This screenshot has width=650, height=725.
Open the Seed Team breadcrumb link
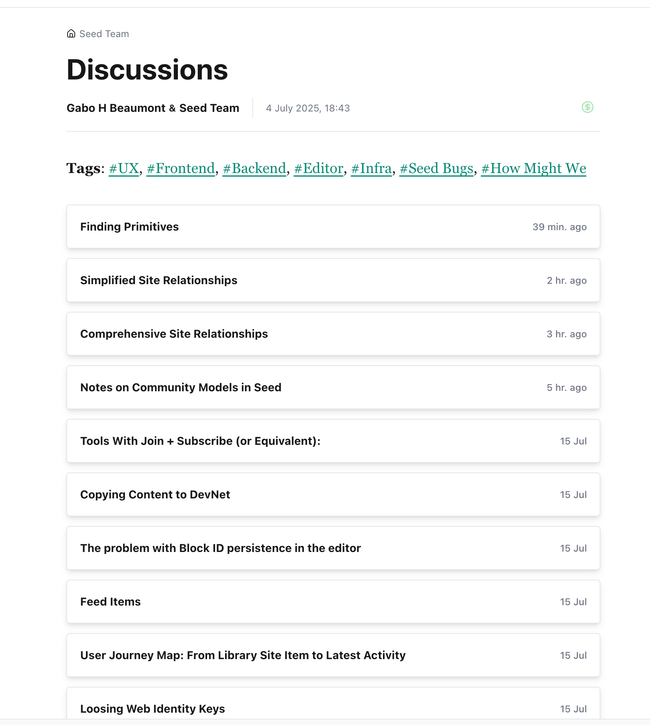104,34
